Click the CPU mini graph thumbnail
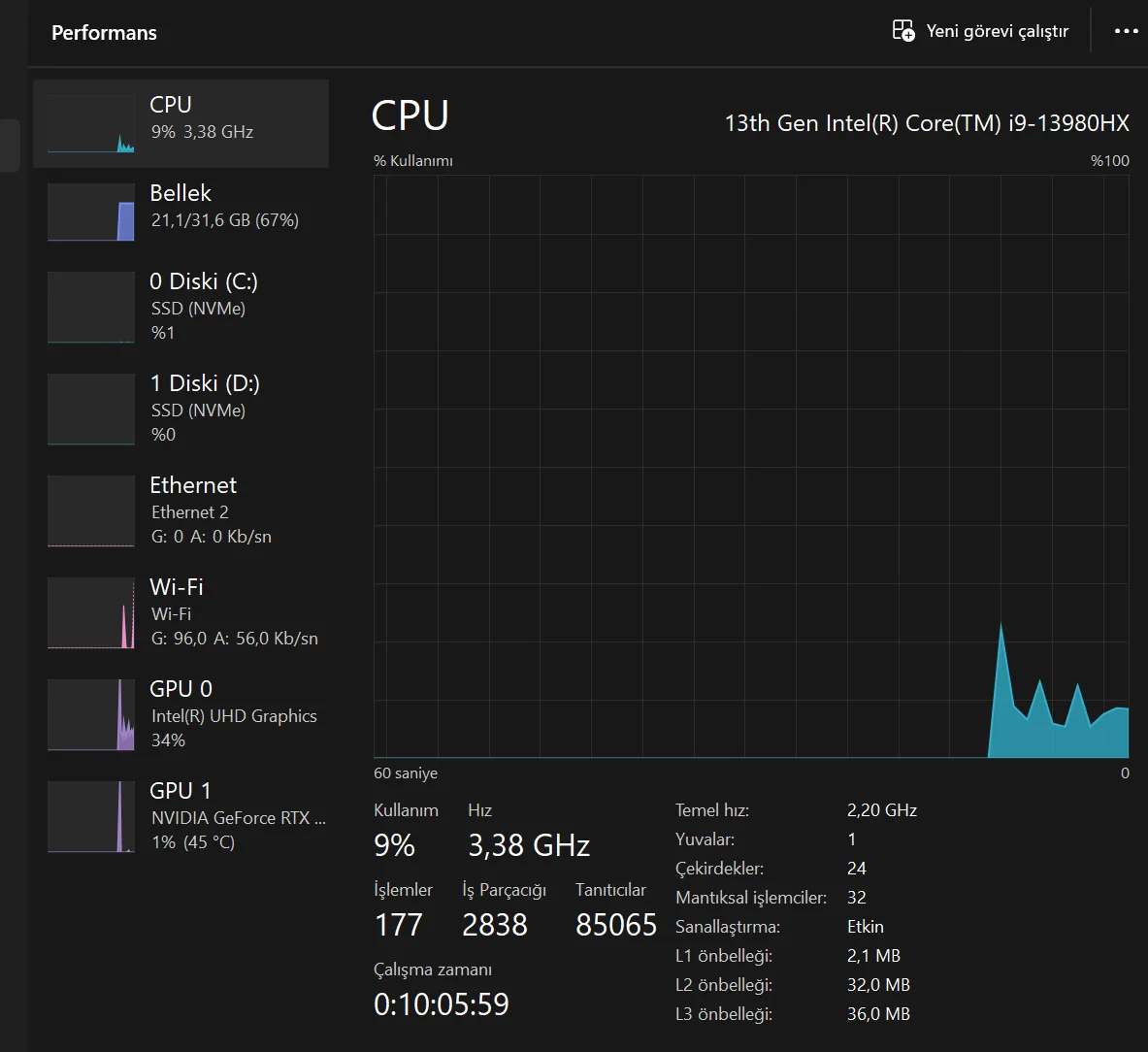Viewport: 1148px width, 1052px height. coord(91,123)
